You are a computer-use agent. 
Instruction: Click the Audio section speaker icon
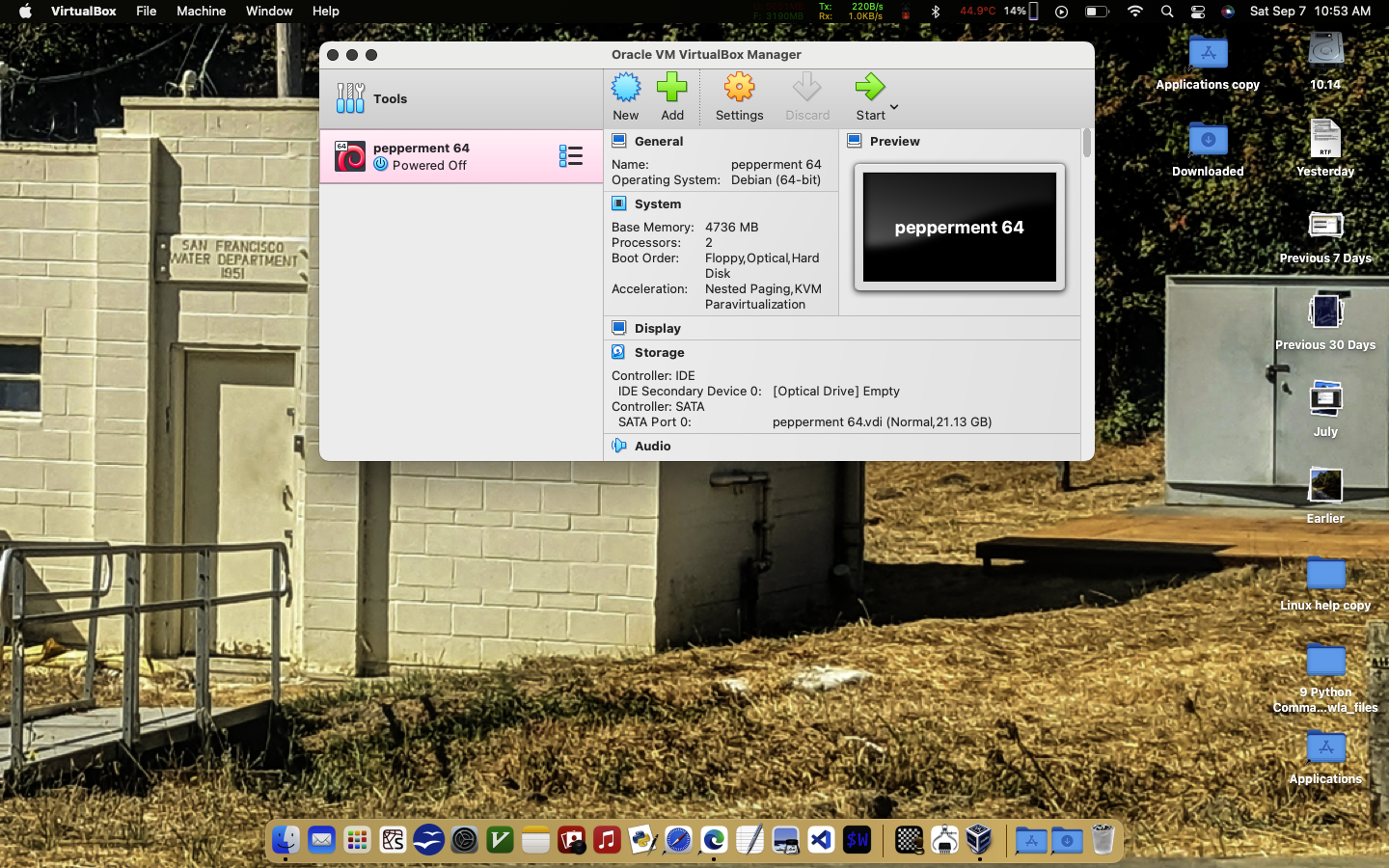(x=619, y=447)
